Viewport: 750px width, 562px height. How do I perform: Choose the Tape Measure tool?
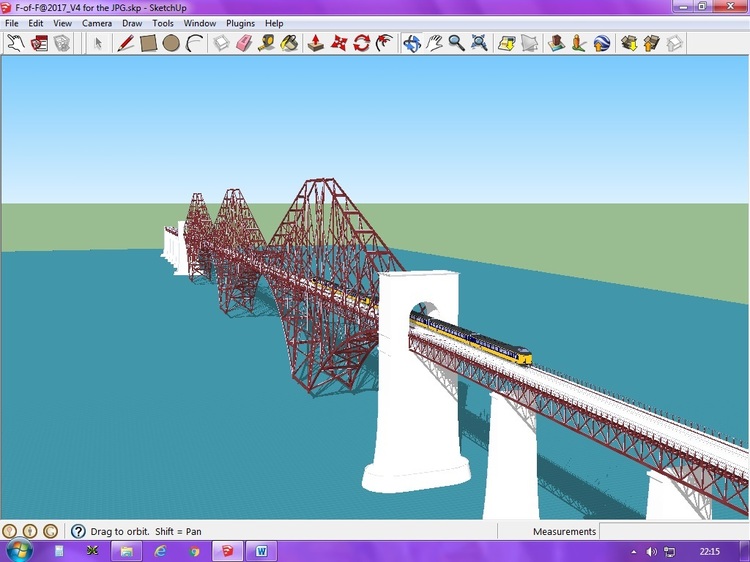coord(267,43)
